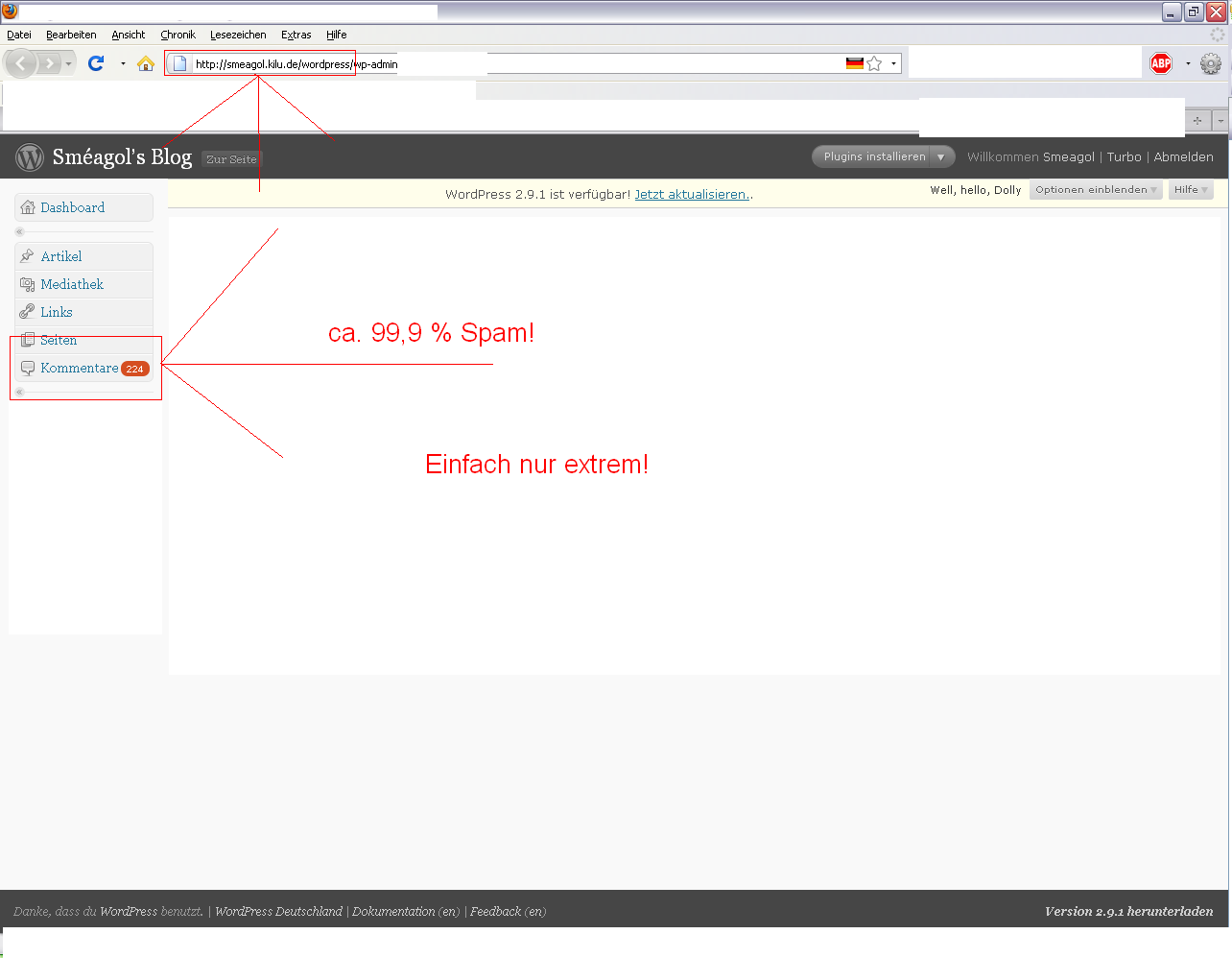Click the Seiten pages icon
The width and height of the screenshot is (1232, 958).
[x=28, y=340]
